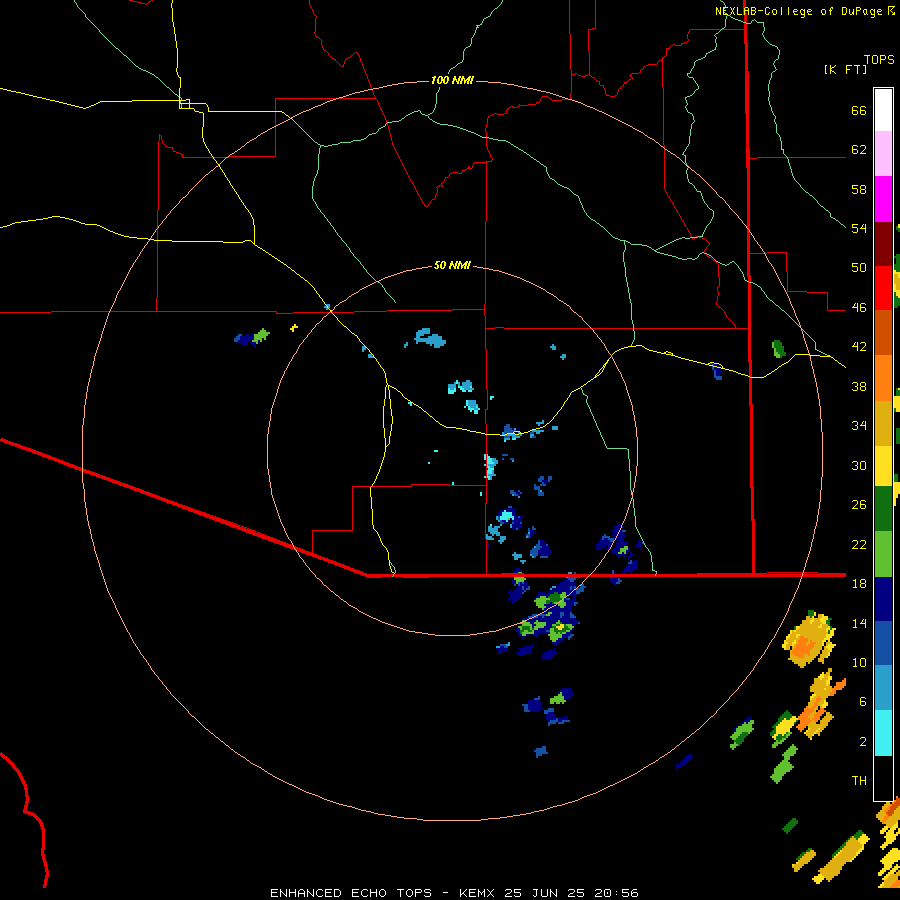900x900 pixels.
Task: Select the dark red legend color band
Action: [x=883, y=244]
